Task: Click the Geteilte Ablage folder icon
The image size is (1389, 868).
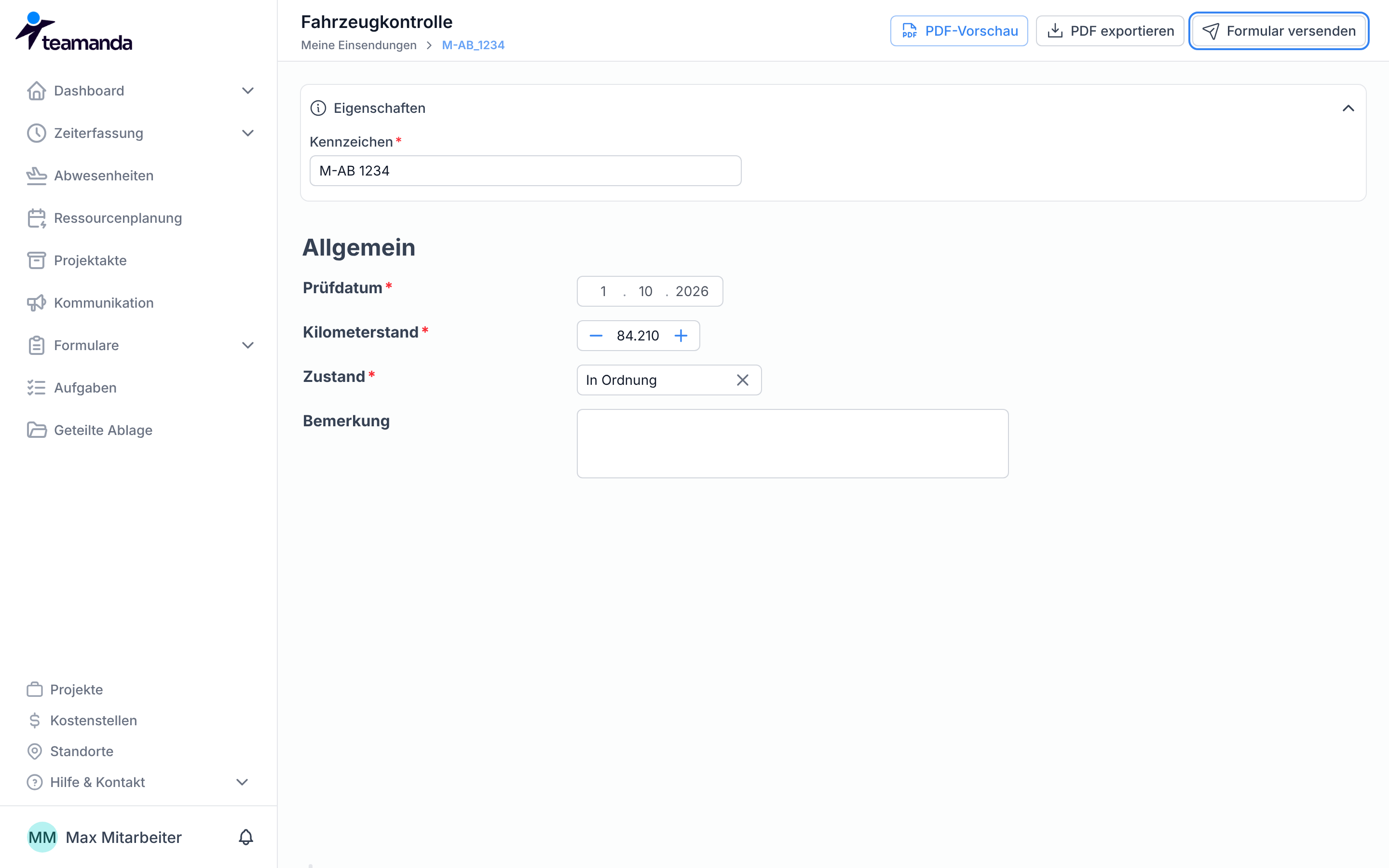Action: (37, 431)
